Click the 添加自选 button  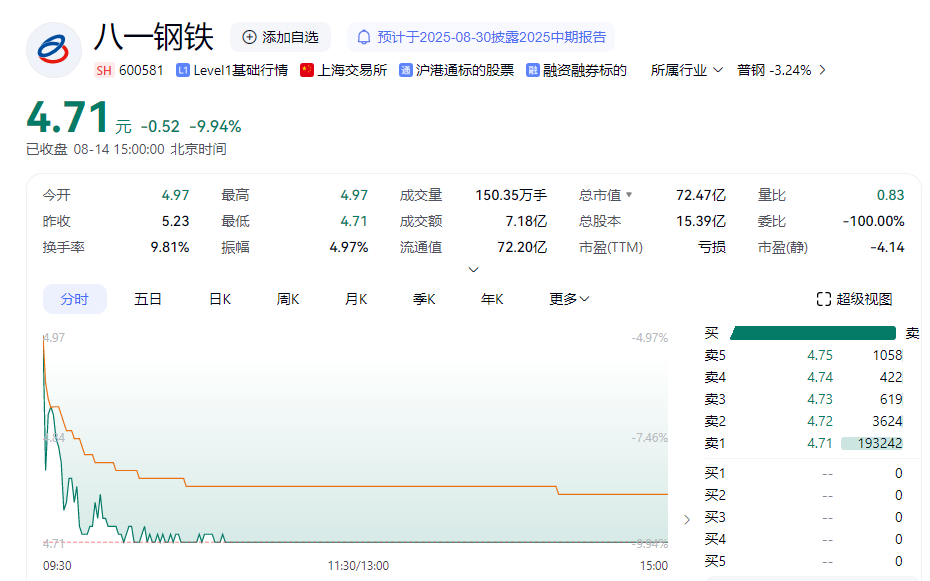coord(280,37)
